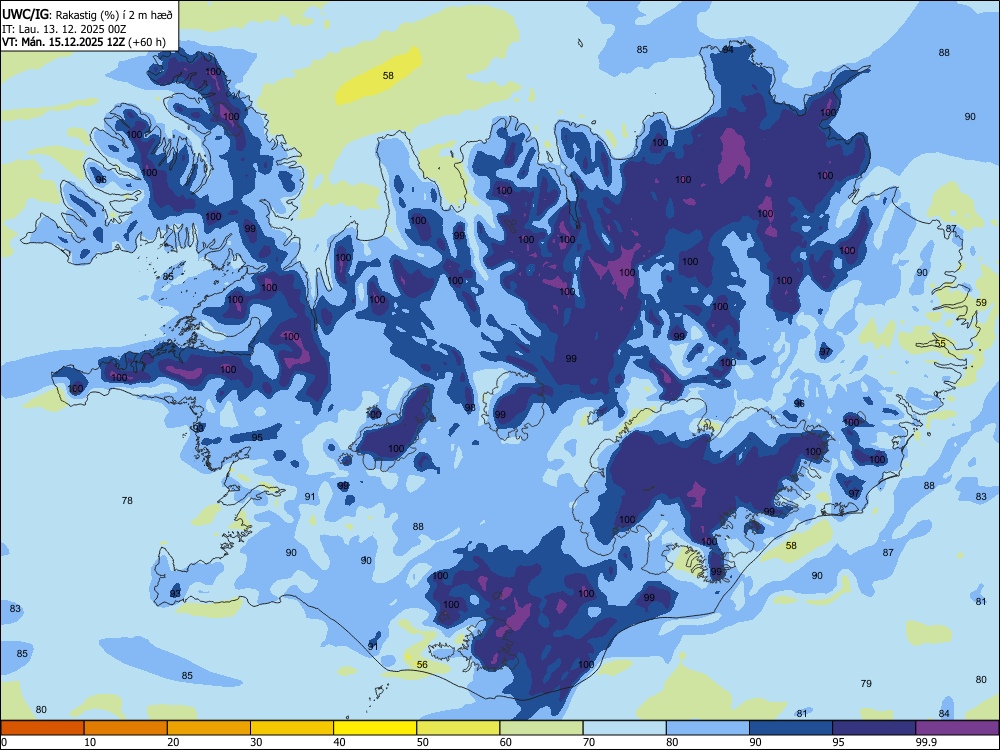Click the '59' humidity value on the map
1000x750 pixels.
(x=982, y=302)
